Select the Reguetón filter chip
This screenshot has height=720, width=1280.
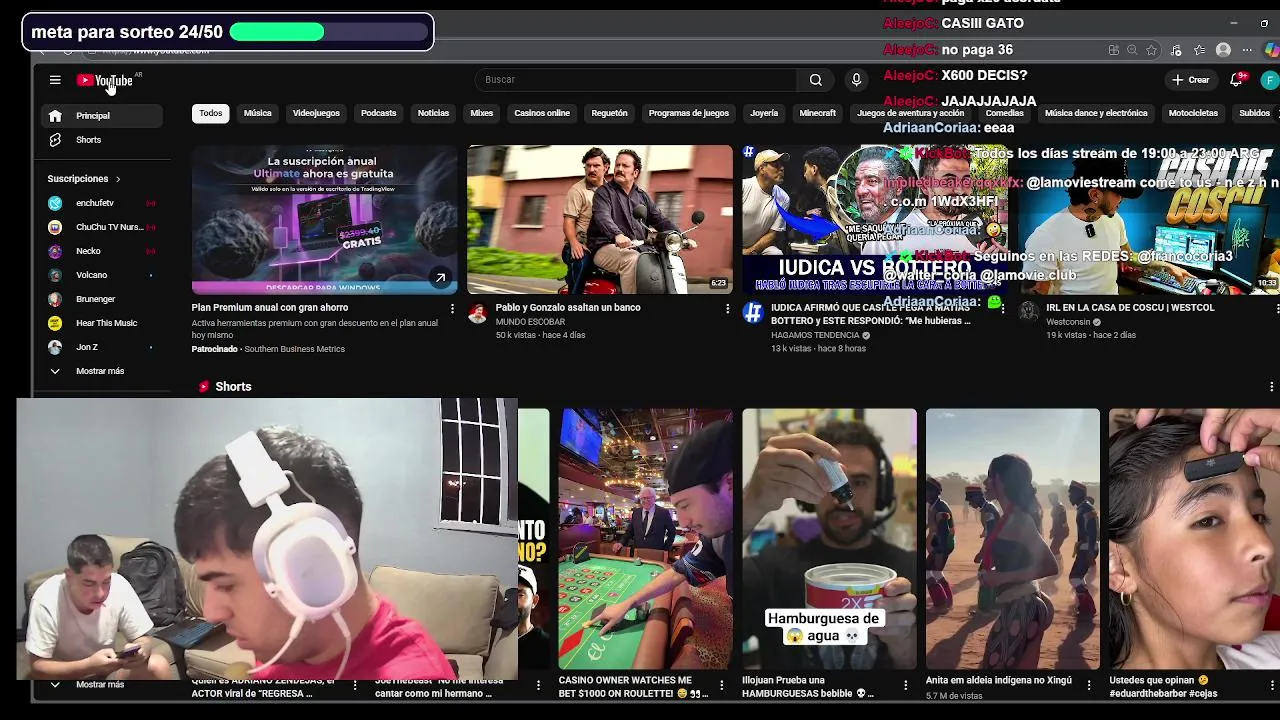(x=609, y=113)
